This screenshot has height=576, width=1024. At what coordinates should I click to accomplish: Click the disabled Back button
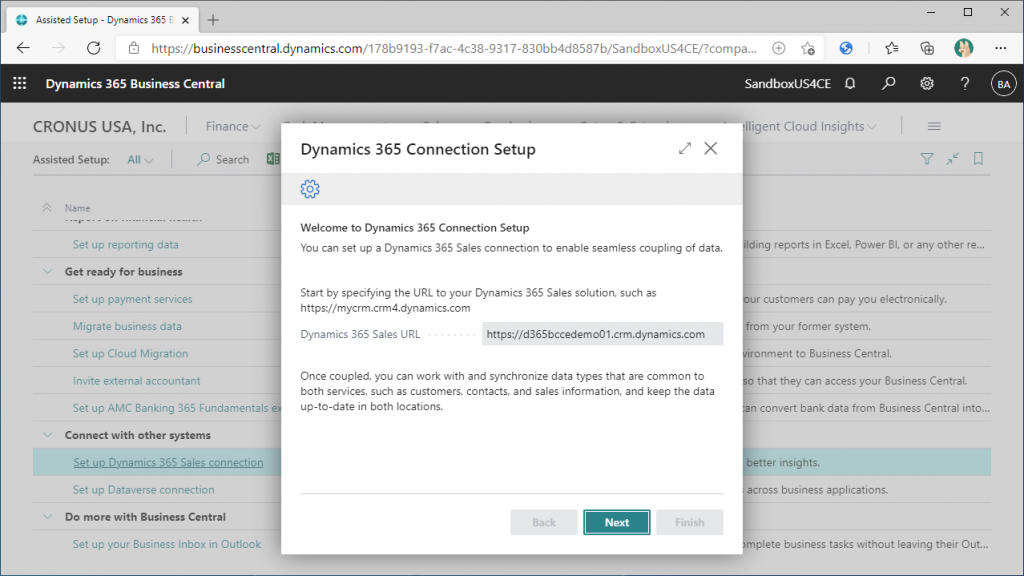pos(543,522)
